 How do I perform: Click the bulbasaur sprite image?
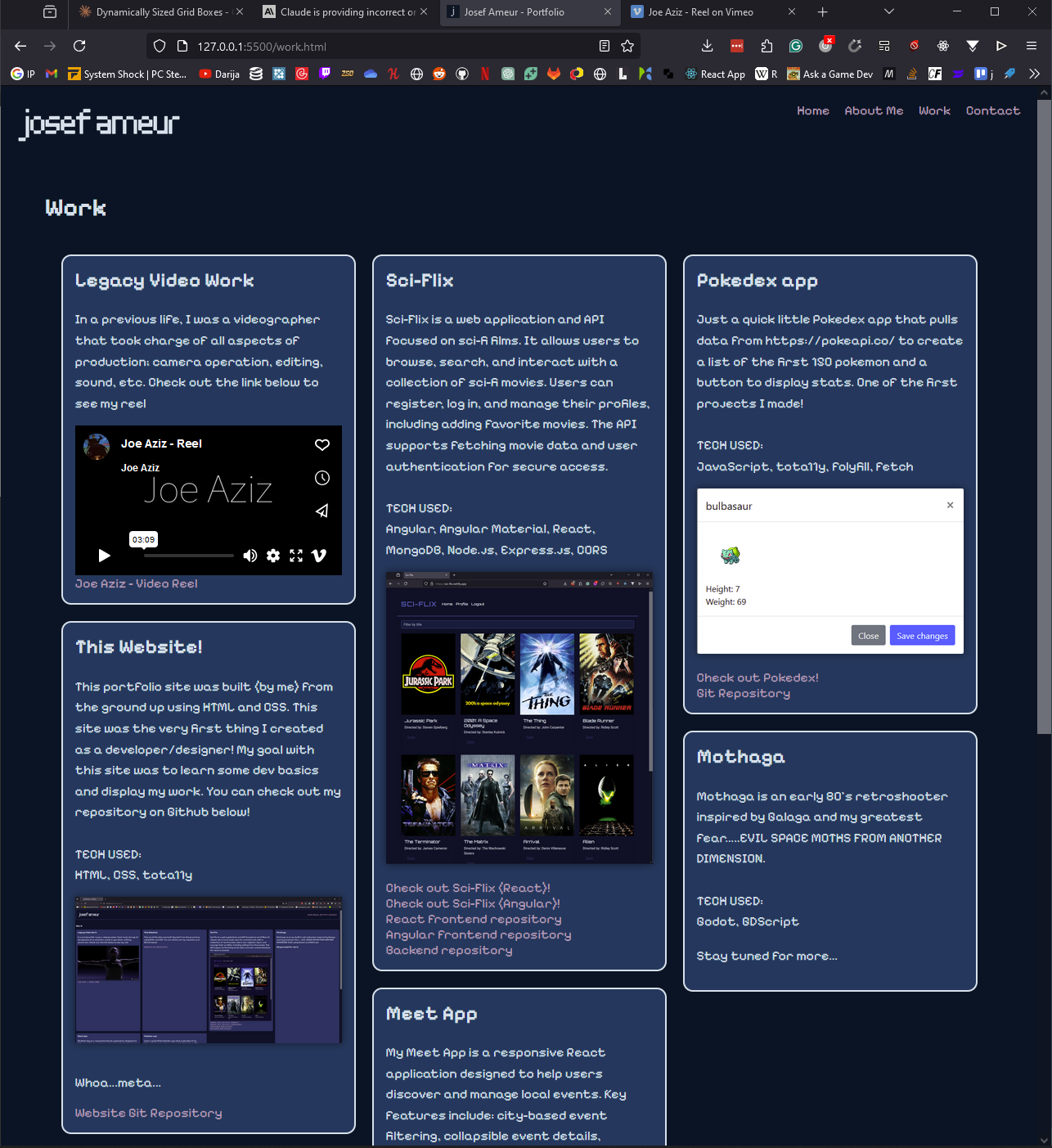click(x=731, y=555)
